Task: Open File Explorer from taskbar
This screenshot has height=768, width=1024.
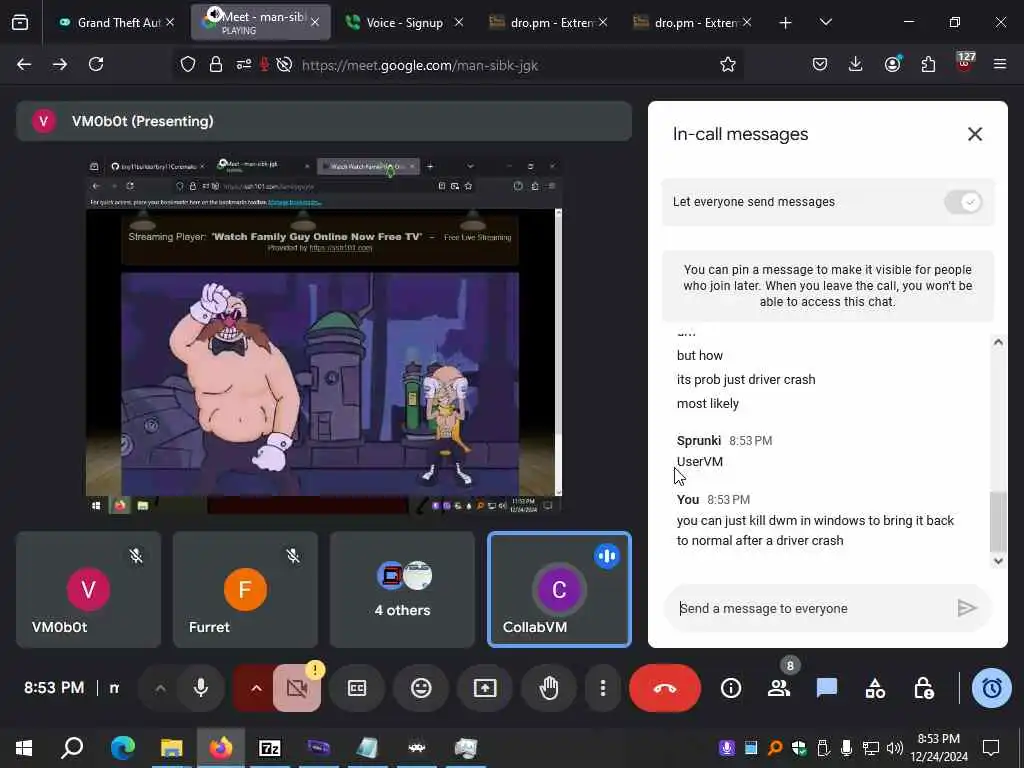Action: 172,747
